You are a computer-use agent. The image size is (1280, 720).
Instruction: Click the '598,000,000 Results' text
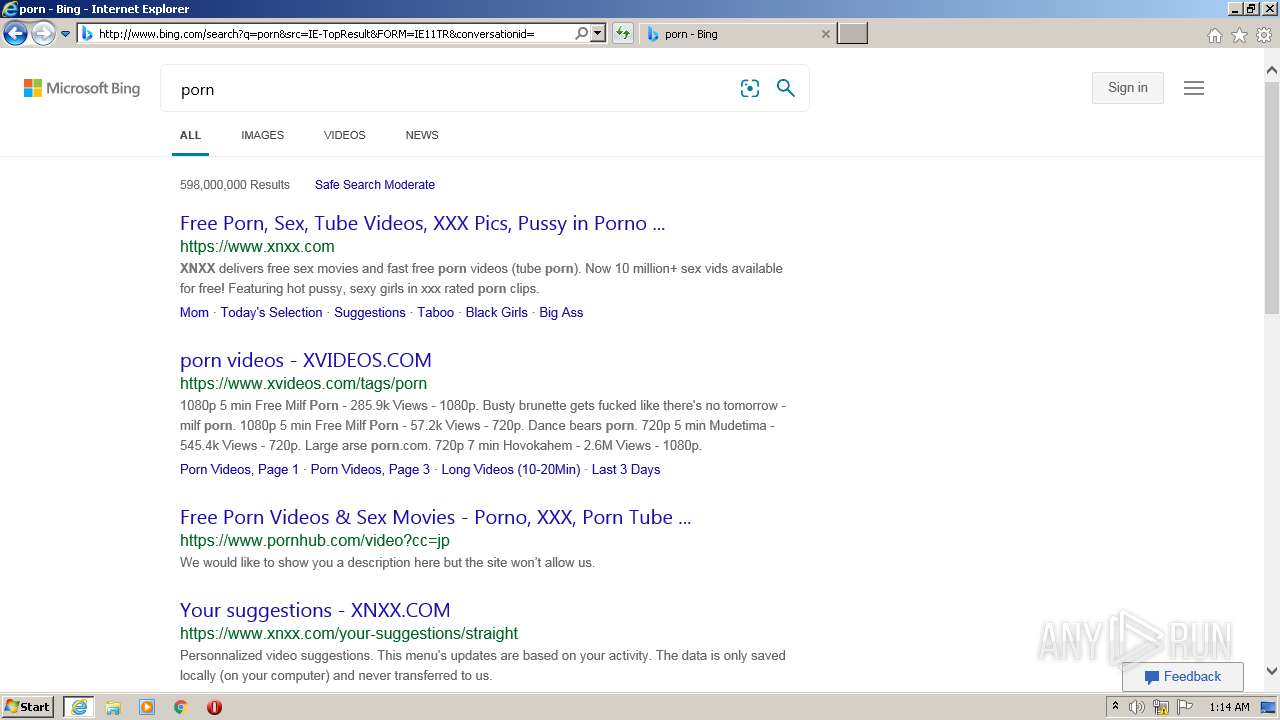coord(235,185)
